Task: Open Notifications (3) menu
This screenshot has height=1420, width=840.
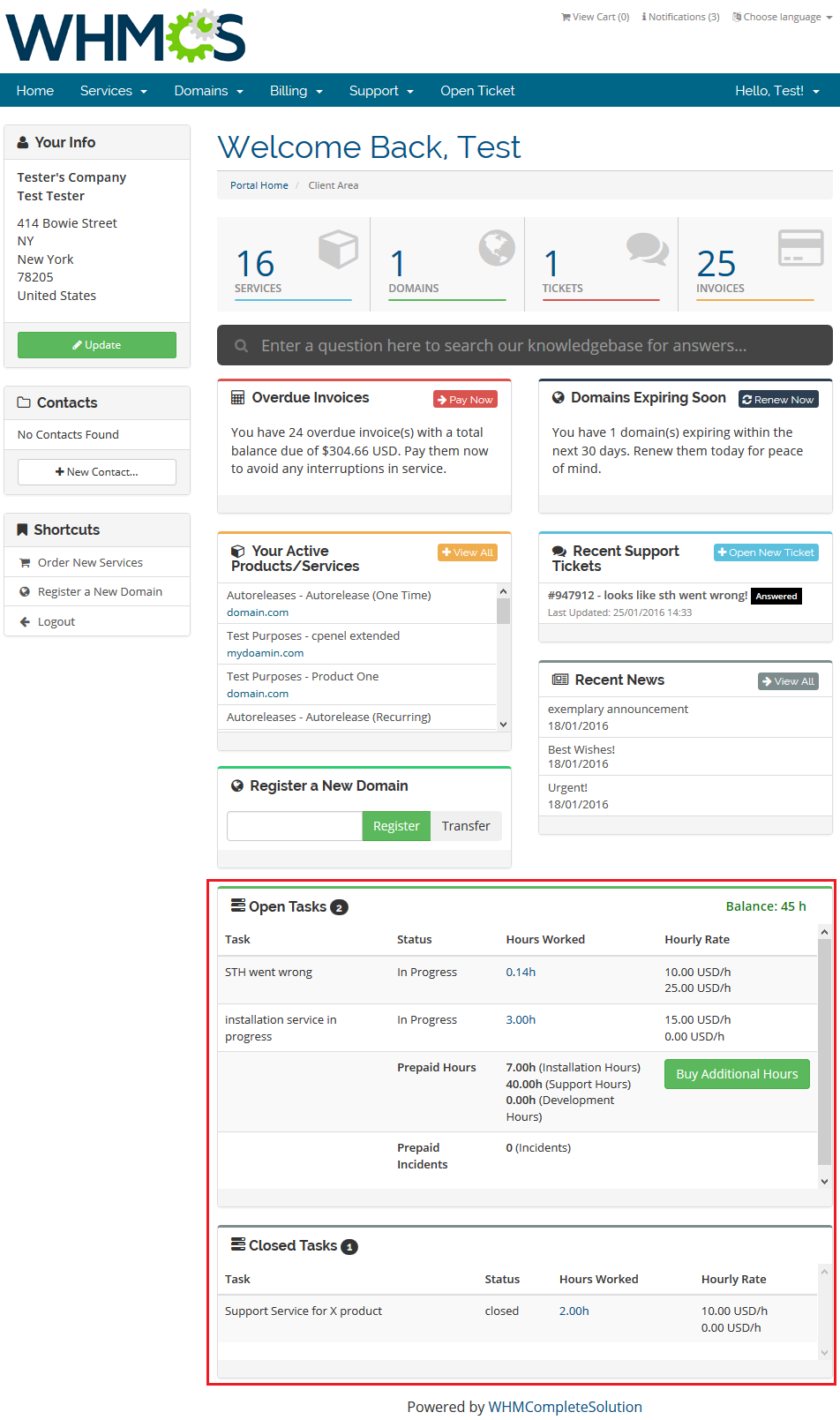Action: (x=680, y=17)
